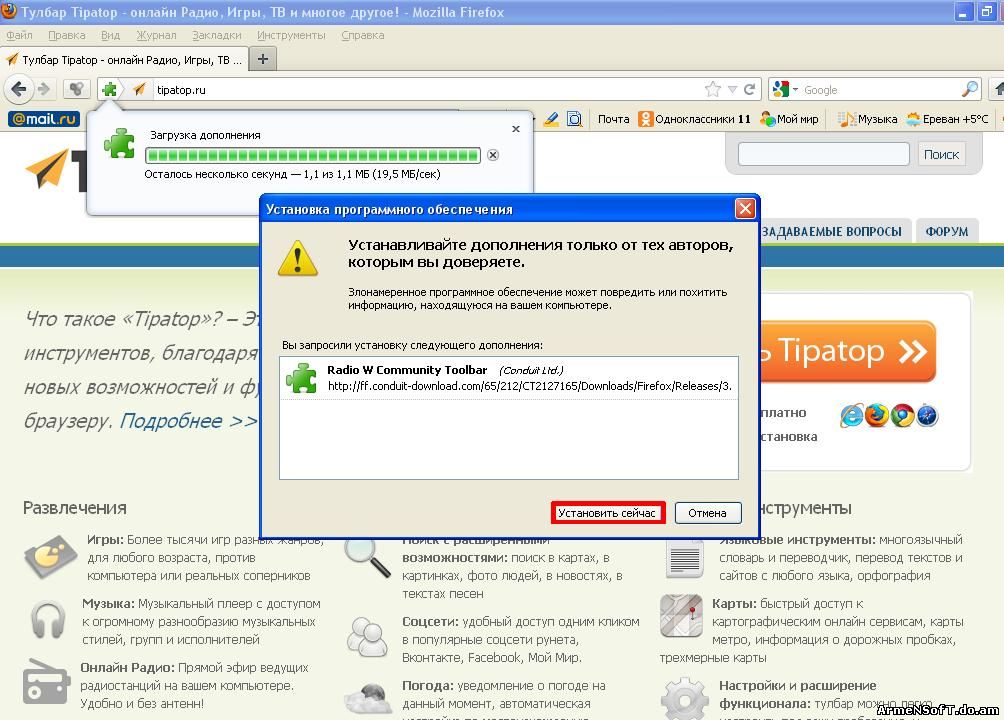
Task: Open Почта in the mail.ru toolbar
Action: (613, 119)
